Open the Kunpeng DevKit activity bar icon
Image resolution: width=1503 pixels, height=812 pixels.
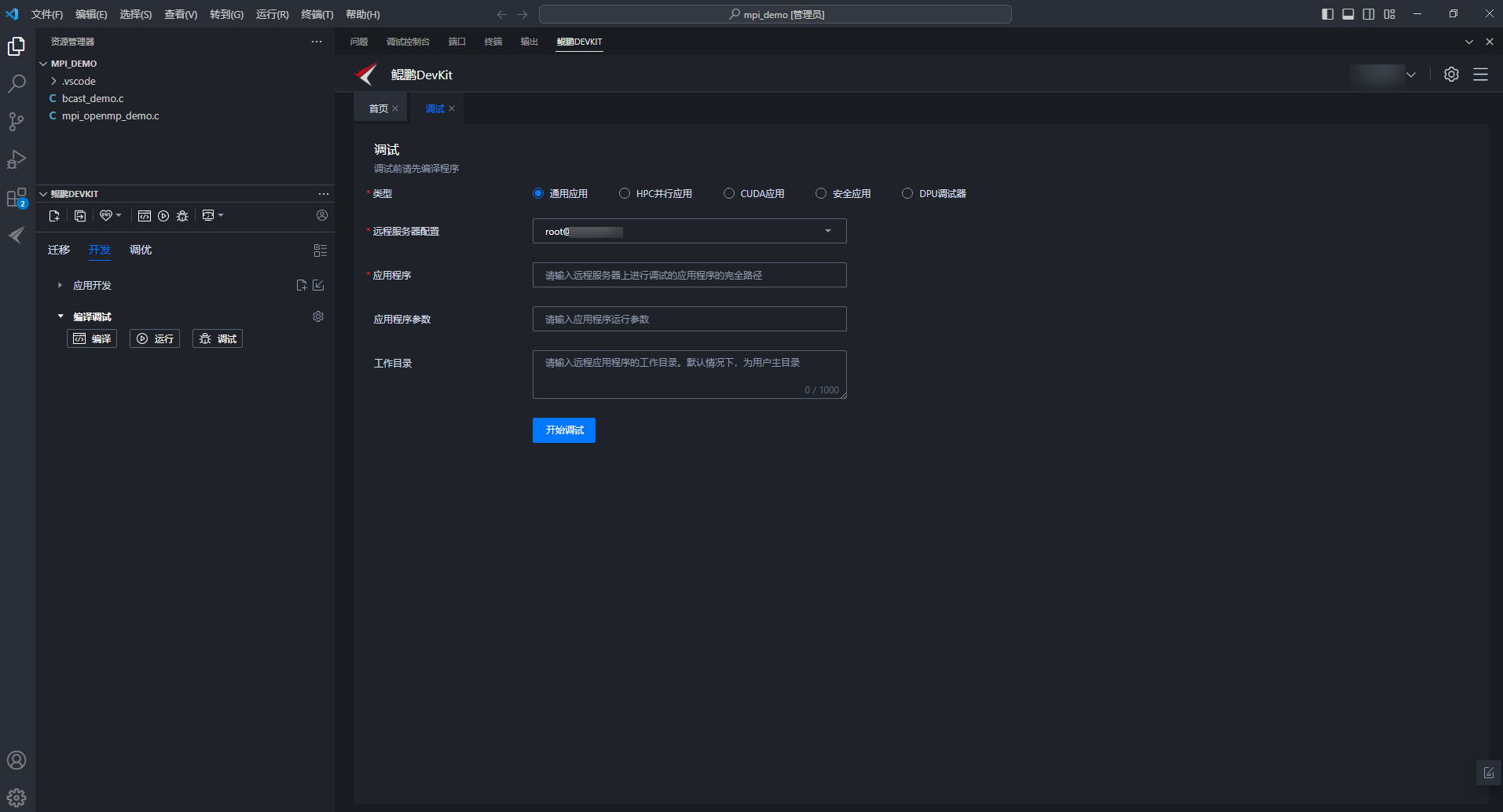coord(16,235)
